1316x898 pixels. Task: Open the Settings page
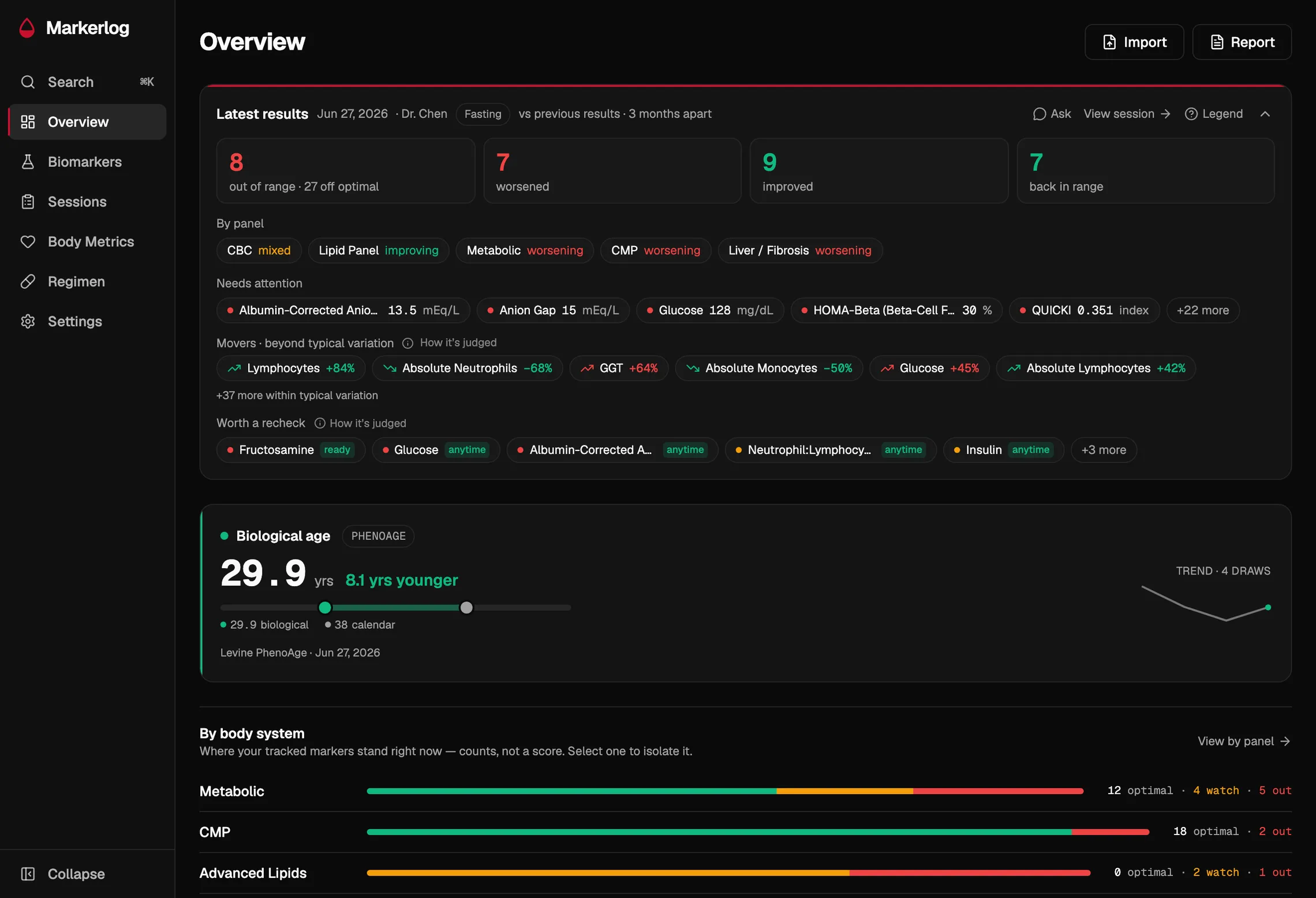(x=87, y=321)
